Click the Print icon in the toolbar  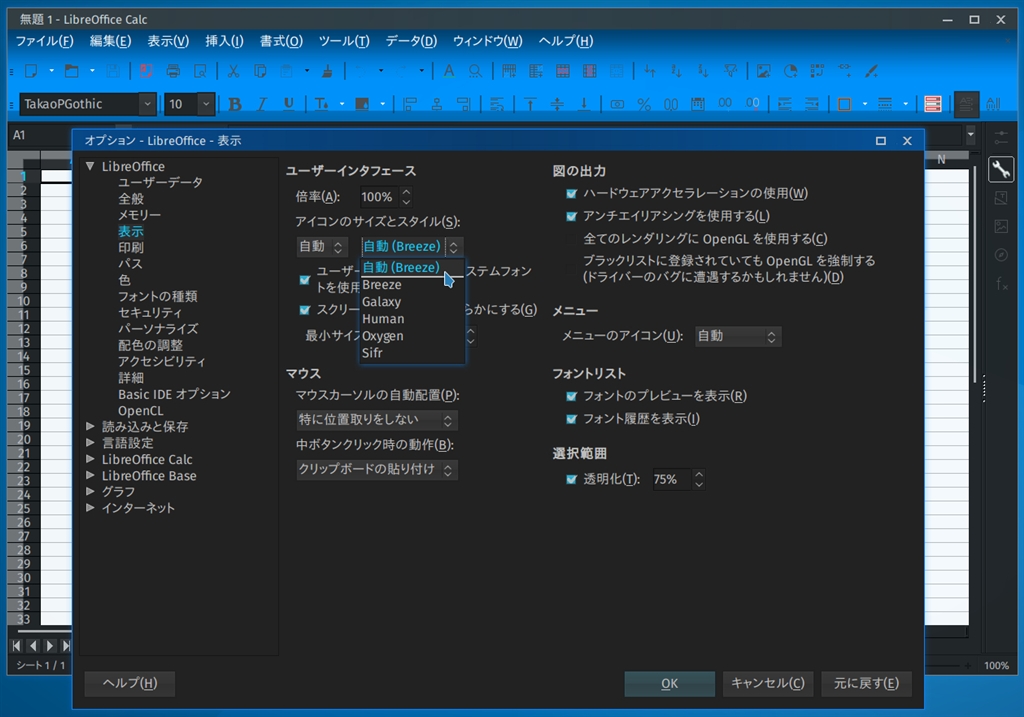click(x=173, y=71)
